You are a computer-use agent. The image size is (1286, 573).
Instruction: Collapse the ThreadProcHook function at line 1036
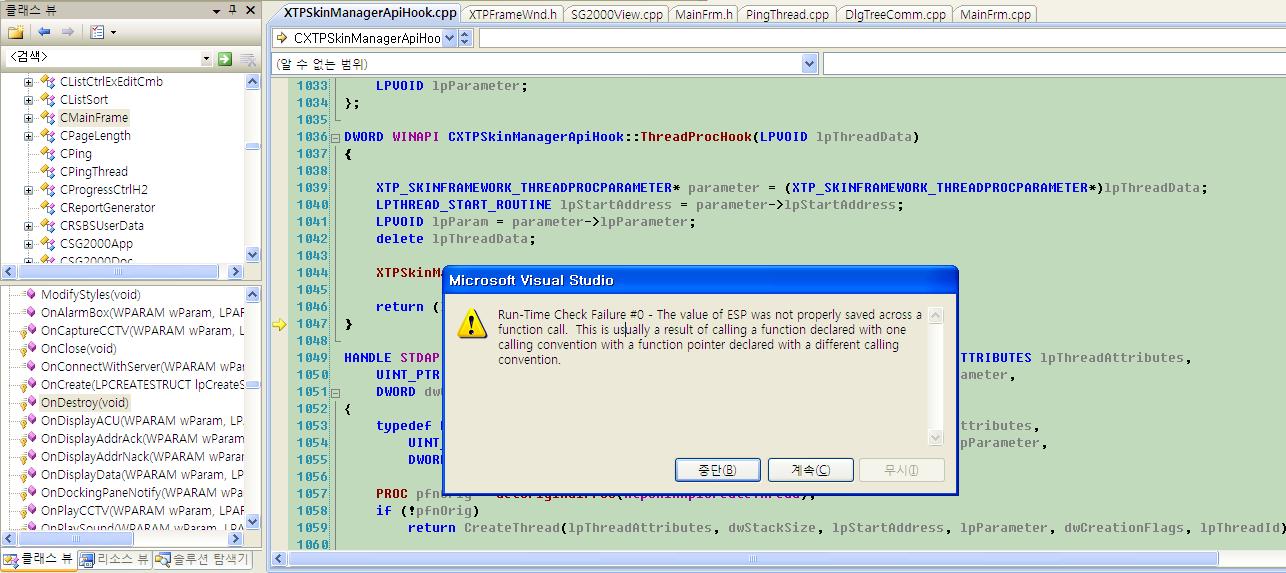point(336,137)
